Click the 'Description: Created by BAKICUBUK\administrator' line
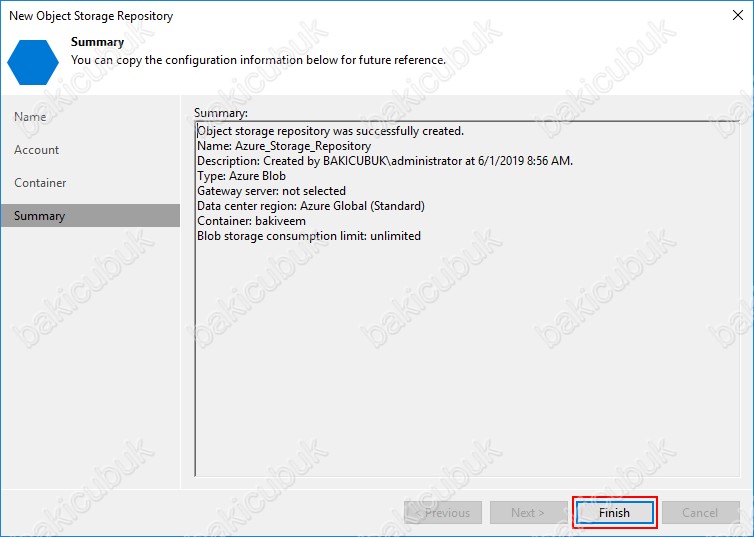Image resolution: width=754 pixels, height=537 pixels. (385, 161)
